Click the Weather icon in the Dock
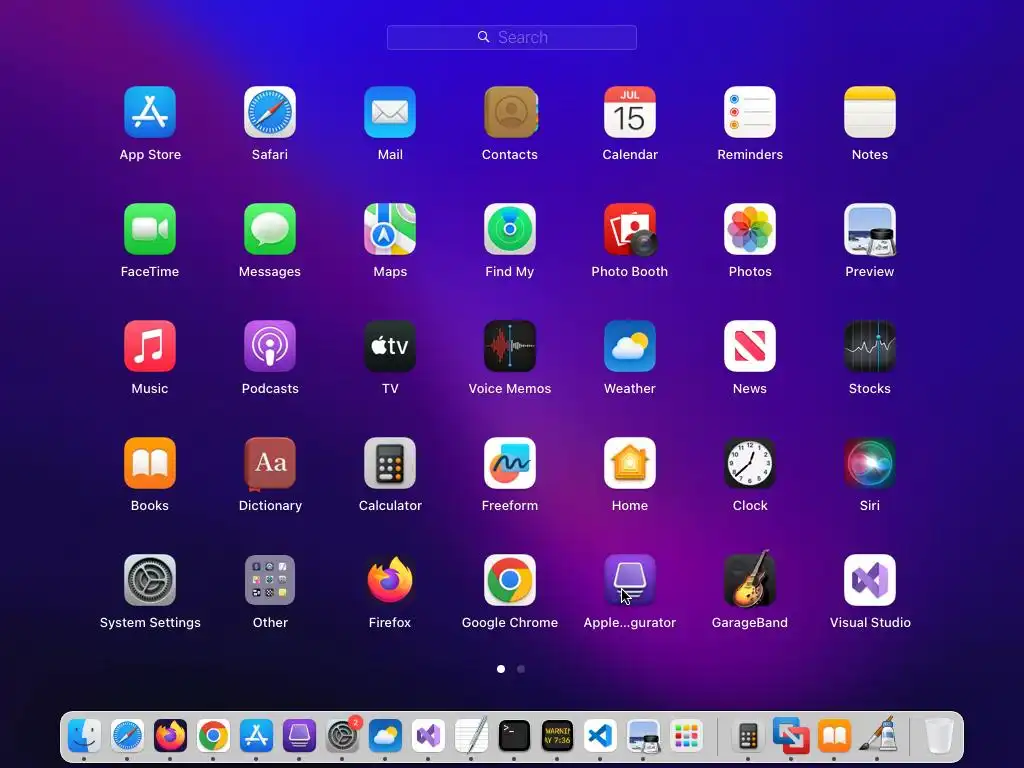The width and height of the screenshot is (1024, 768). click(385, 736)
